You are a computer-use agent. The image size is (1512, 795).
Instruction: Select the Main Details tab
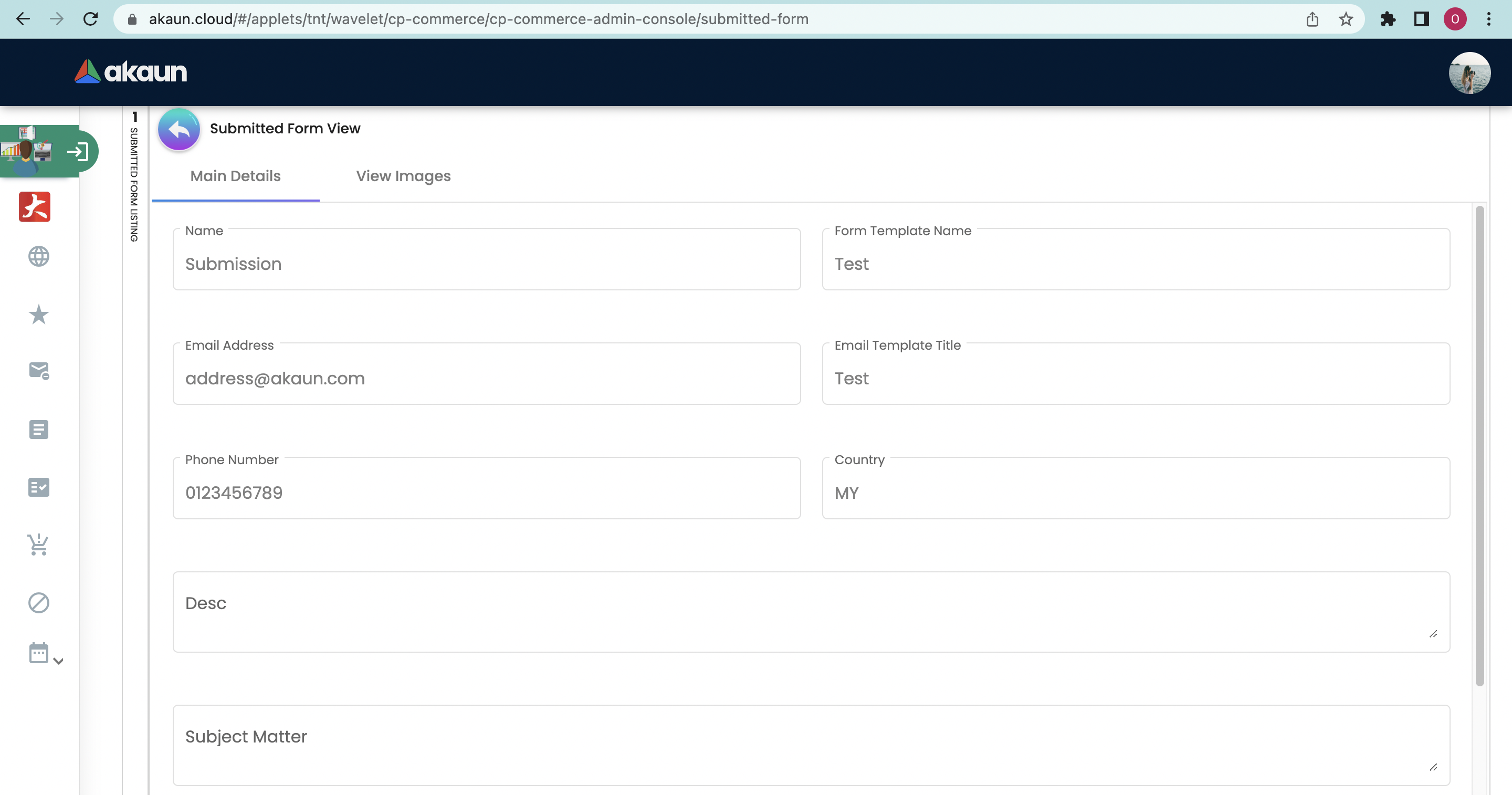(235, 176)
